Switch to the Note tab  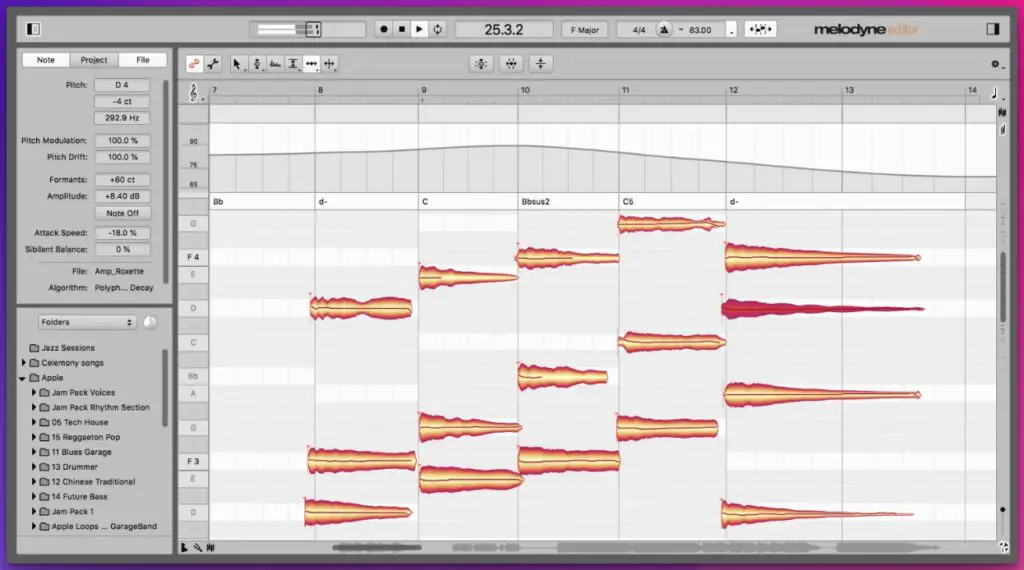click(x=46, y=59)
